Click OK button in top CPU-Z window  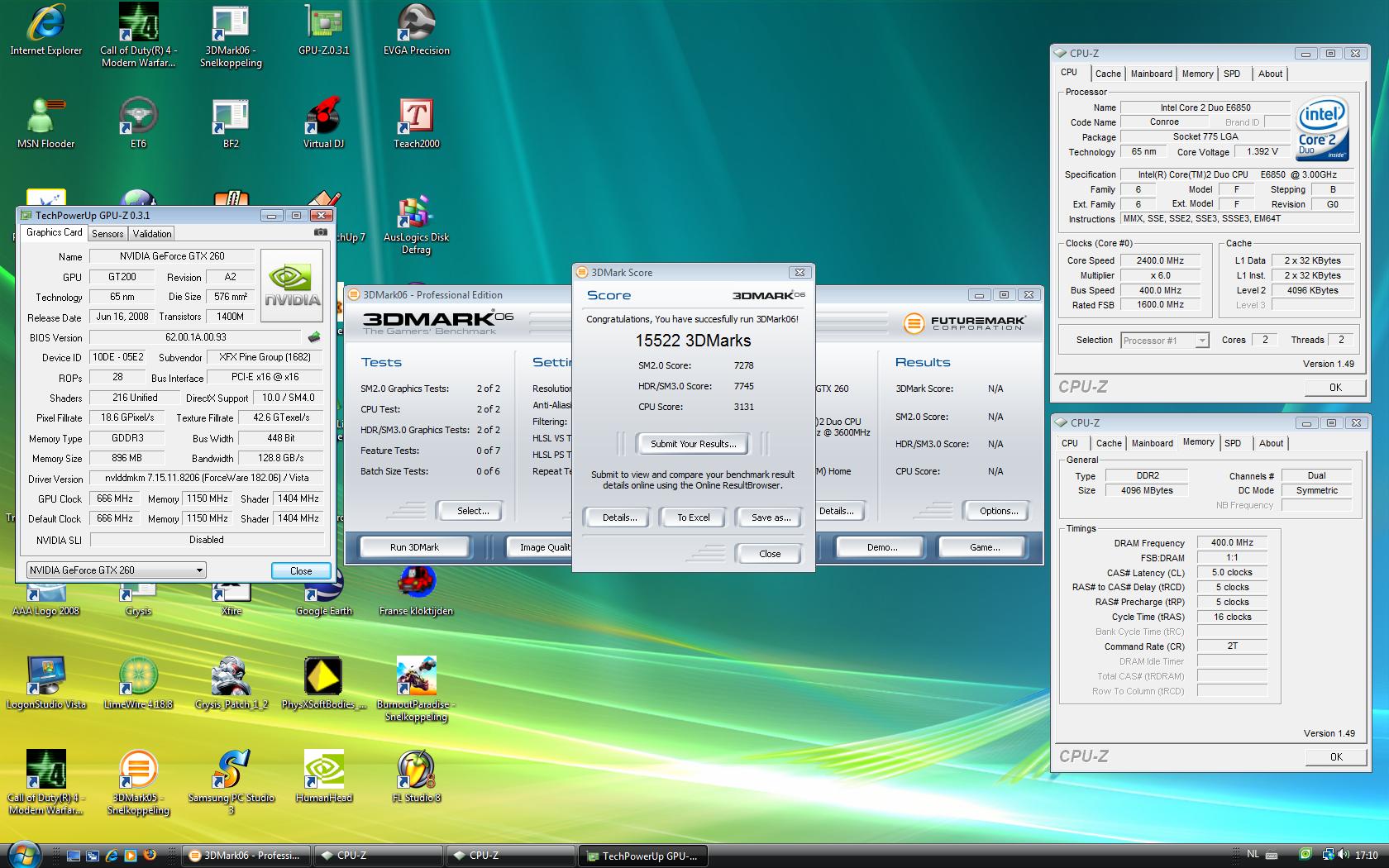(x=1335, y=388)
